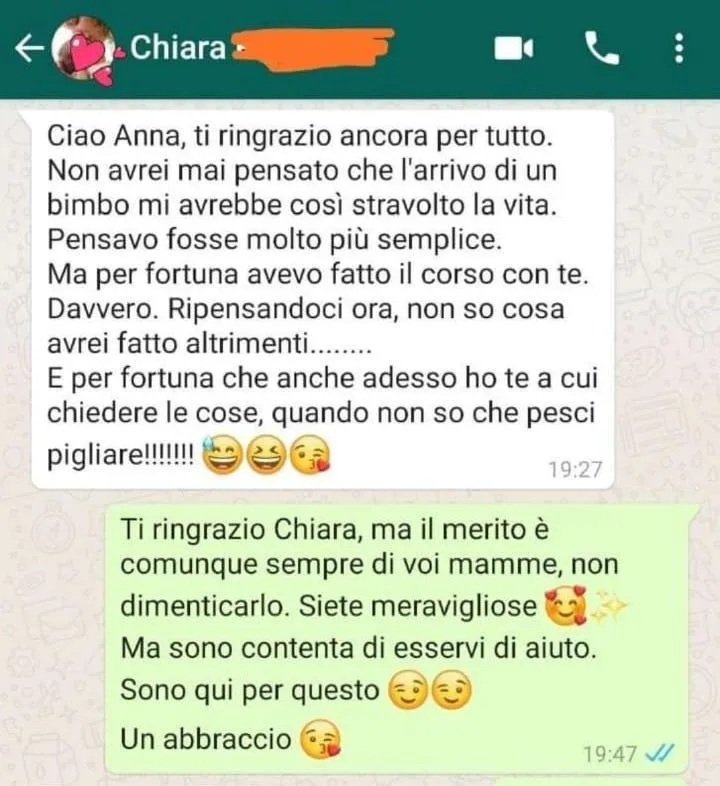The width and height of the screenshot is (720, 786).
Task: Tap the first blushing emoji after questo
Action: (x=408, y=689)
